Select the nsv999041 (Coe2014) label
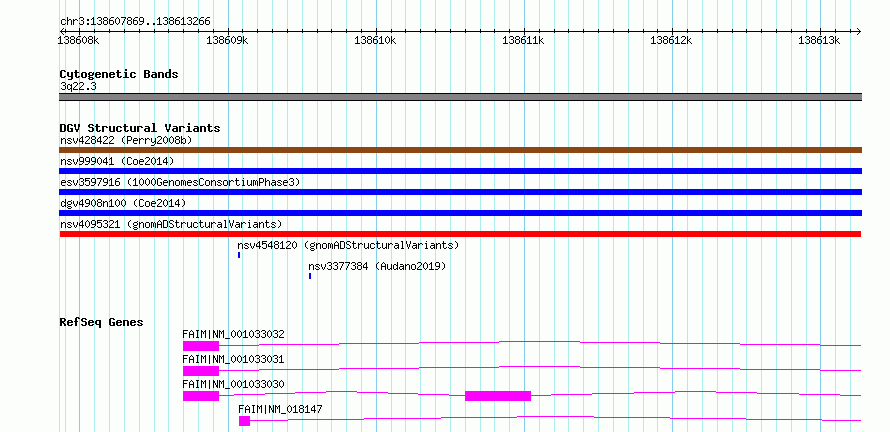 pyautogui.click(x=117, y=161)
